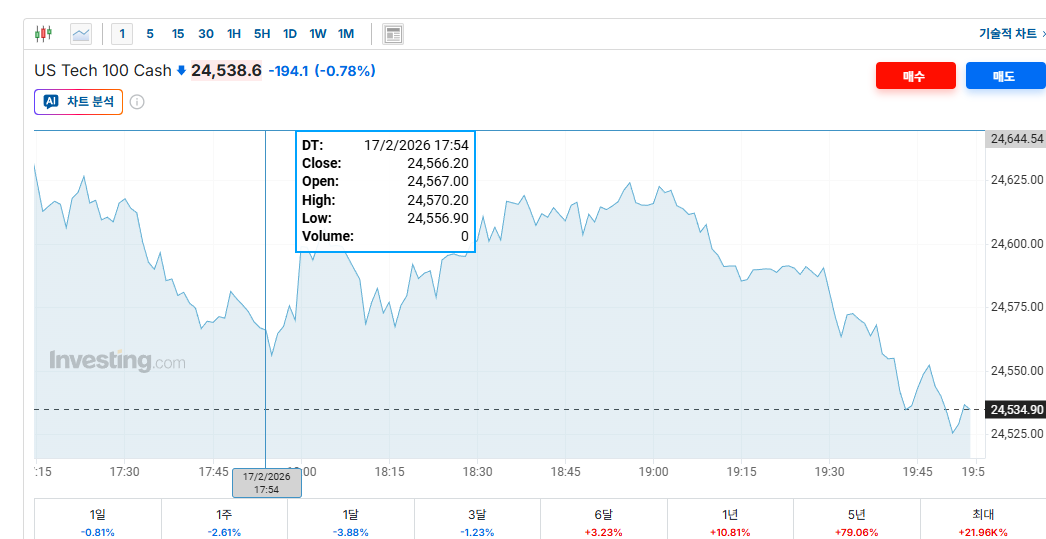Image resolution: width=1046 pixels, height=539 pixels.
Task: Open the news overlay icon in toolbar
Action: coord(393,34)
